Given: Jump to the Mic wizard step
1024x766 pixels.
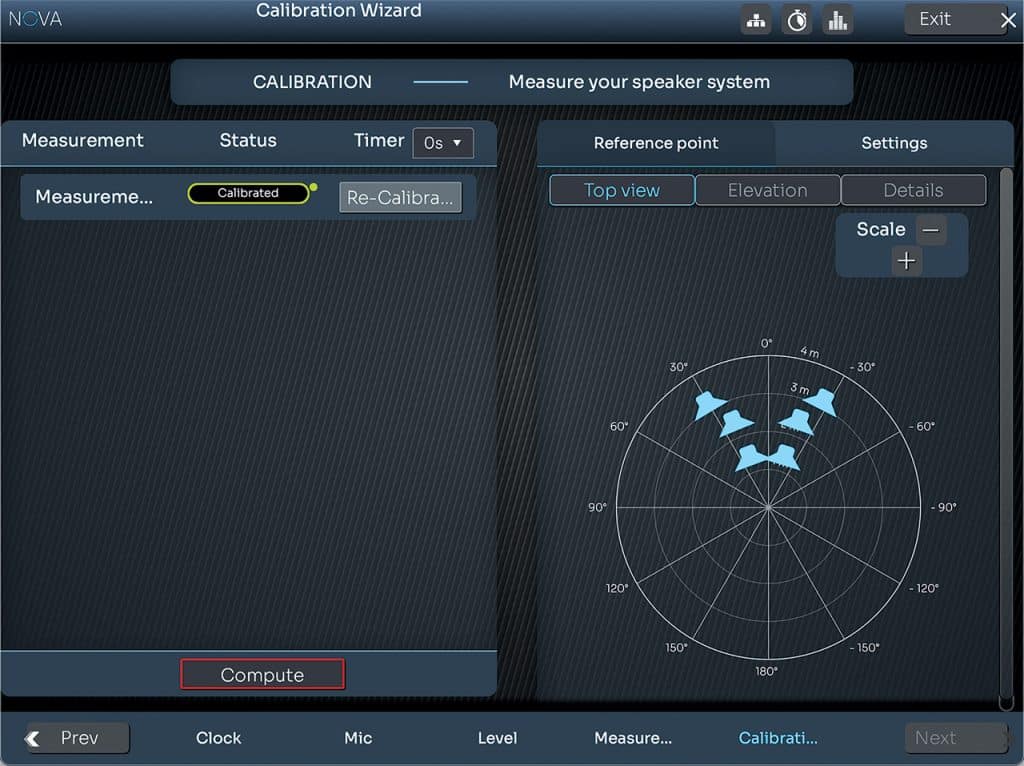Looking at the screenshot, I should click(358, 738).
